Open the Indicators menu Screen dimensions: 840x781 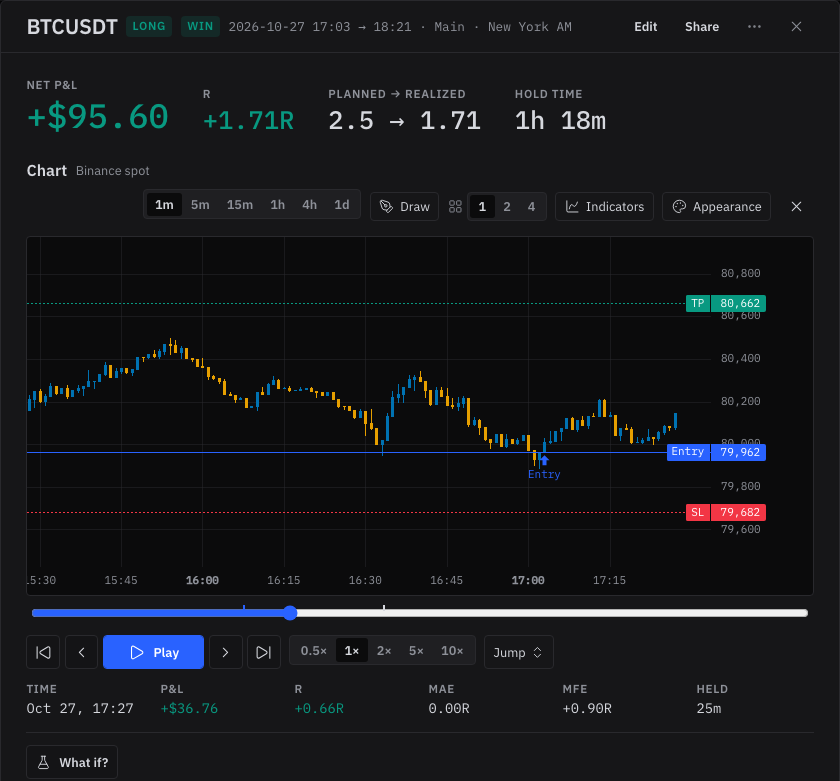(x=604, y=207)
